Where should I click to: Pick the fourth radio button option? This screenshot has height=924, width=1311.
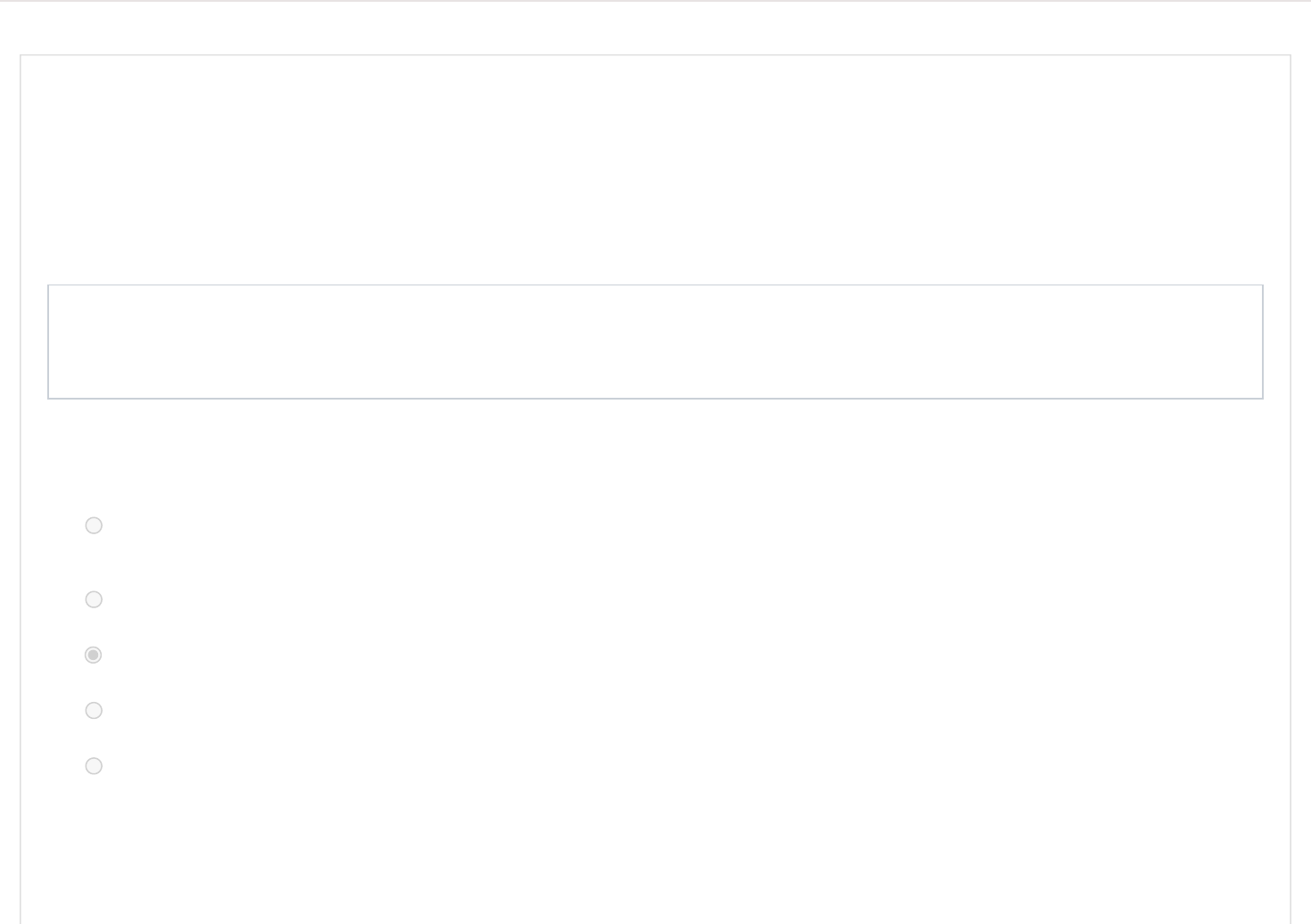coord(94,711)
